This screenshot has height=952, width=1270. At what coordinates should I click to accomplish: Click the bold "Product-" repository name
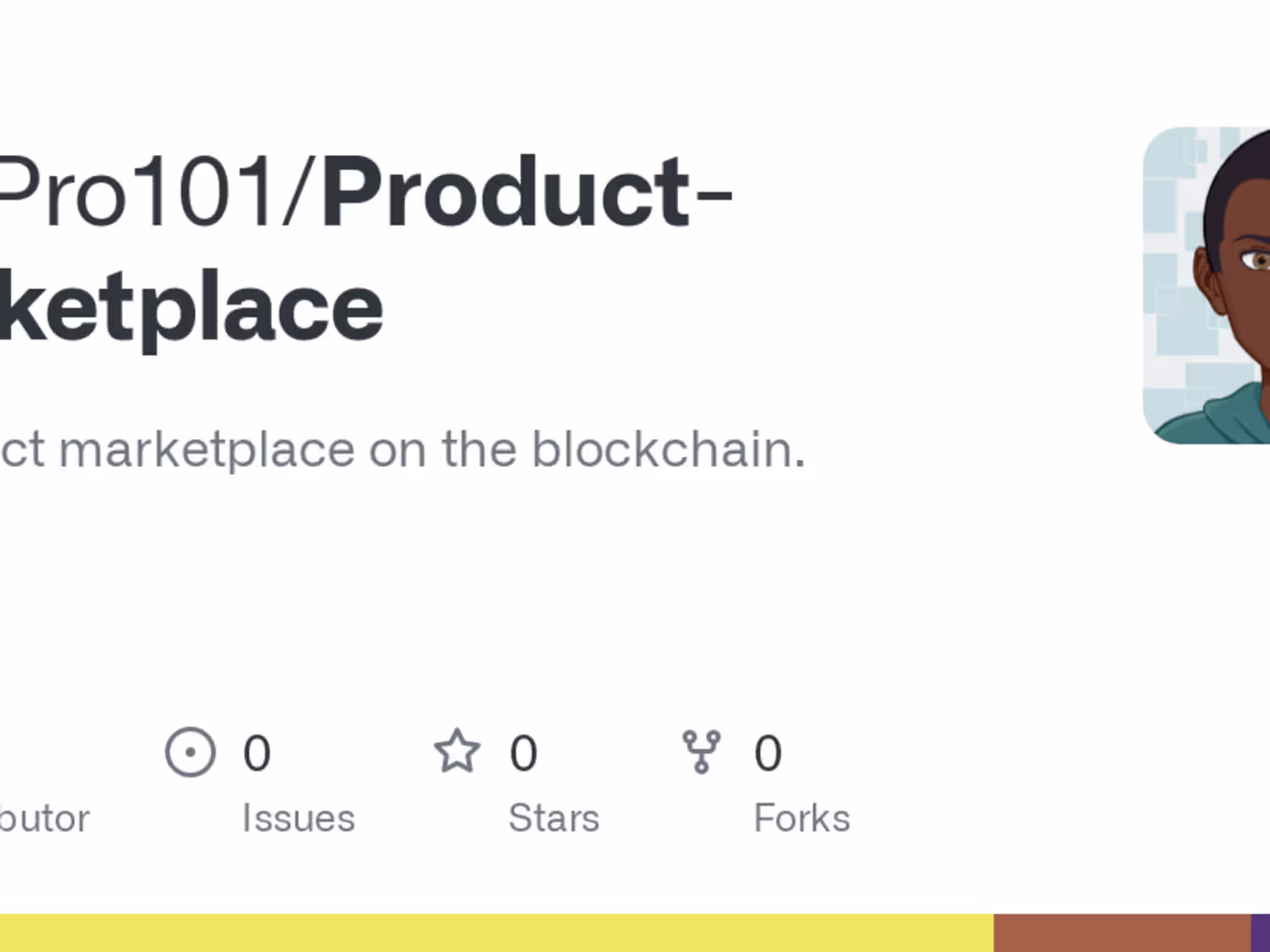click(527, 193)
